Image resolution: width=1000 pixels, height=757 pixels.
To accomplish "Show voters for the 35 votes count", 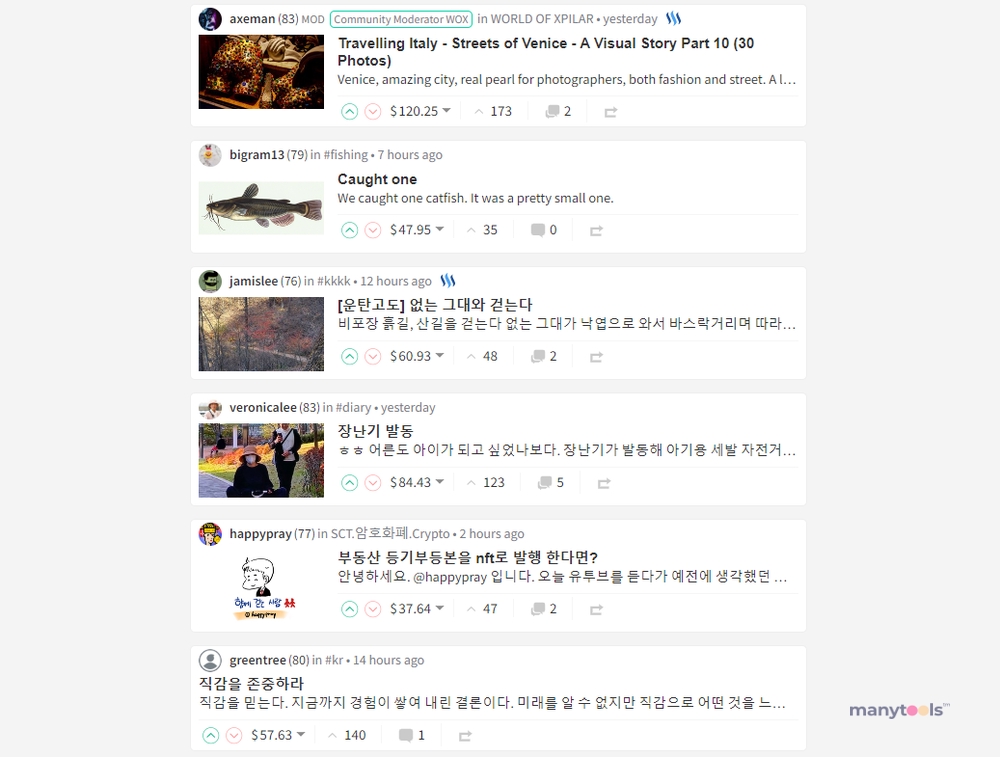I will point(482,230).
